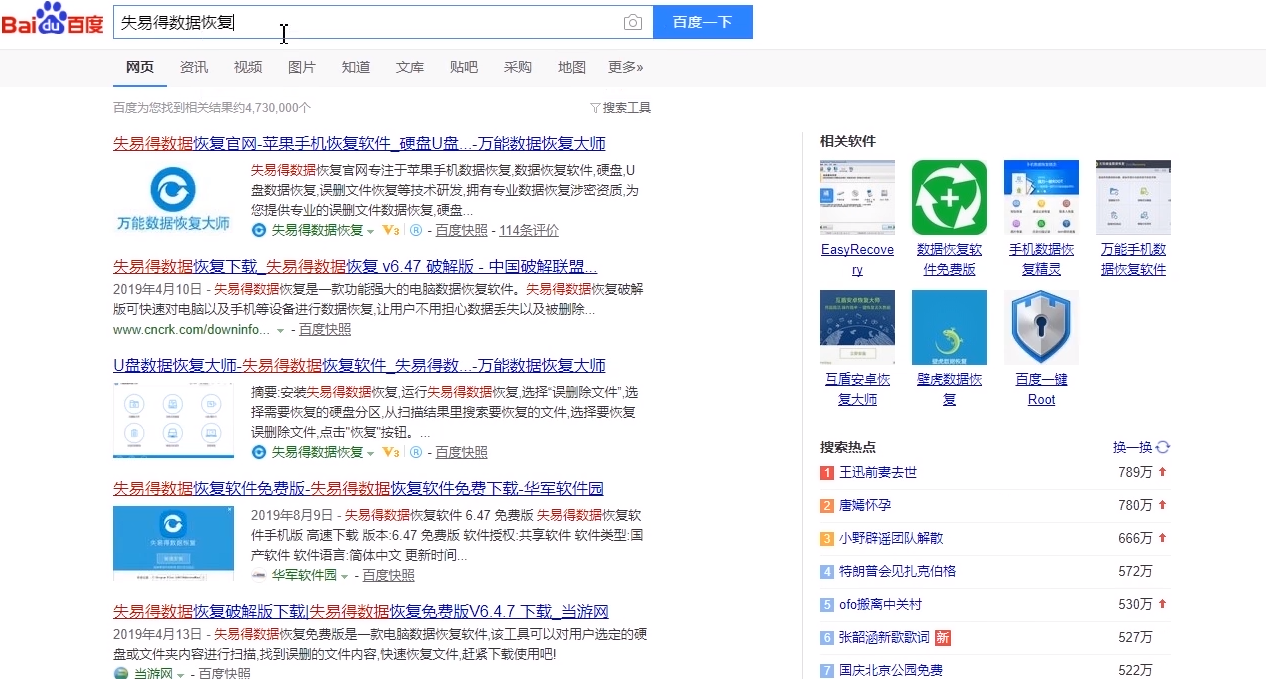Image resolution: width=1266 pixels, height=679 pixels.
Task: Open result 失易得数据恢复软件免费版-华军软件园
Action: 358,489
